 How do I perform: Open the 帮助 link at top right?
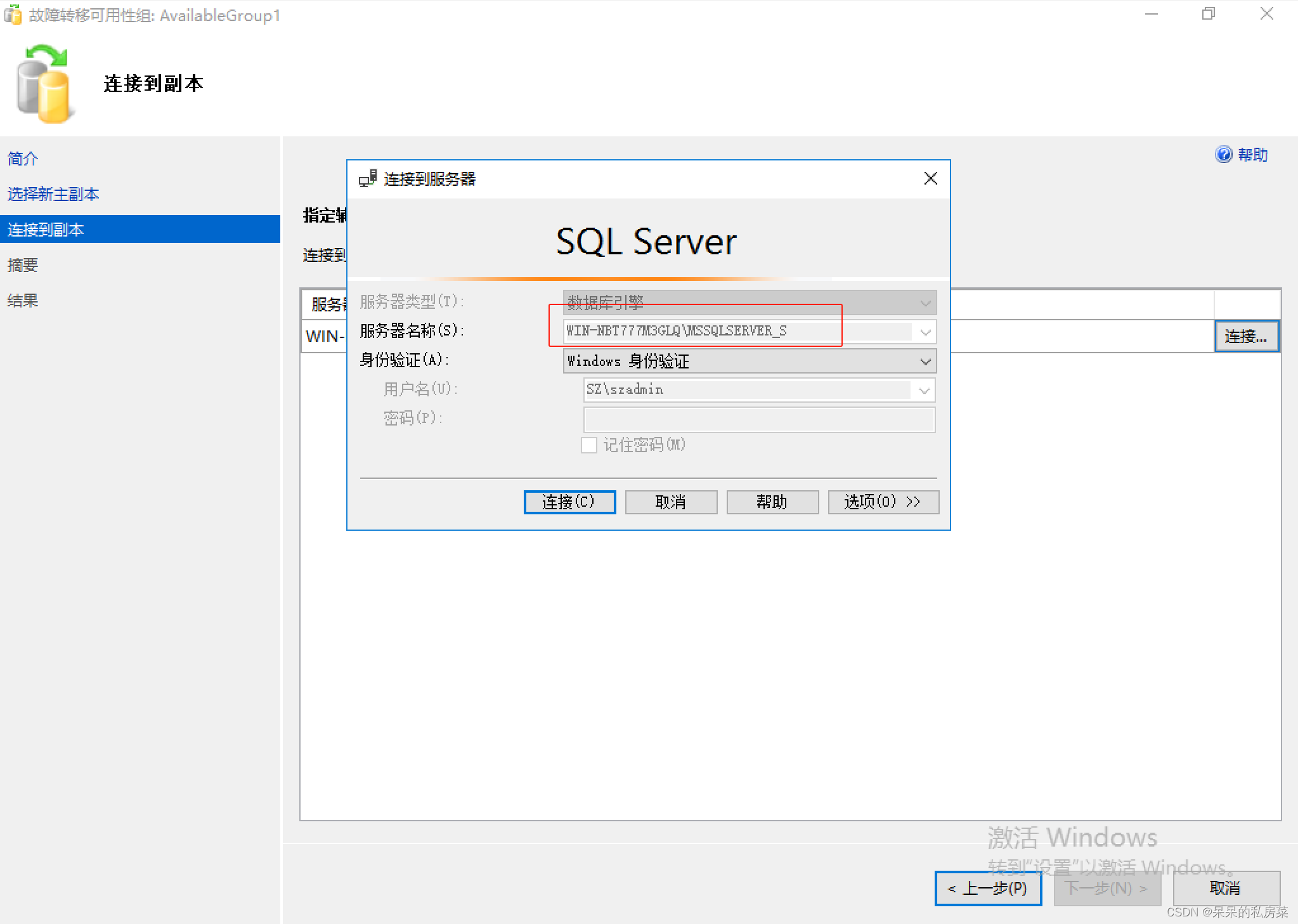click(1252, 155)
